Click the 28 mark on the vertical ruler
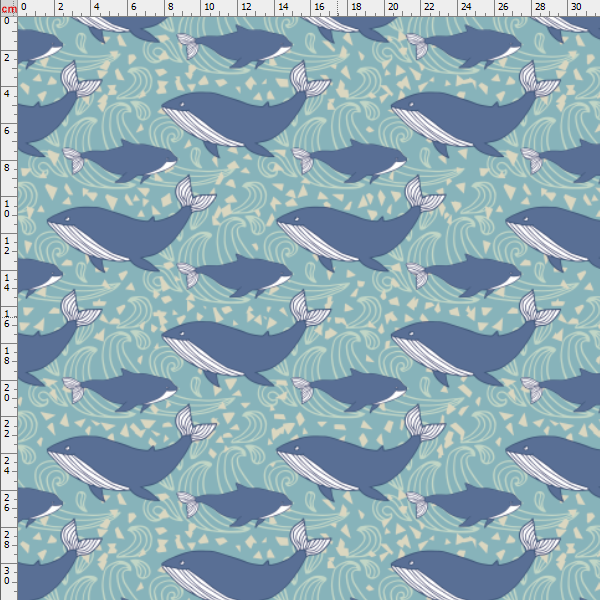600x600 pixels. [7, 540]
